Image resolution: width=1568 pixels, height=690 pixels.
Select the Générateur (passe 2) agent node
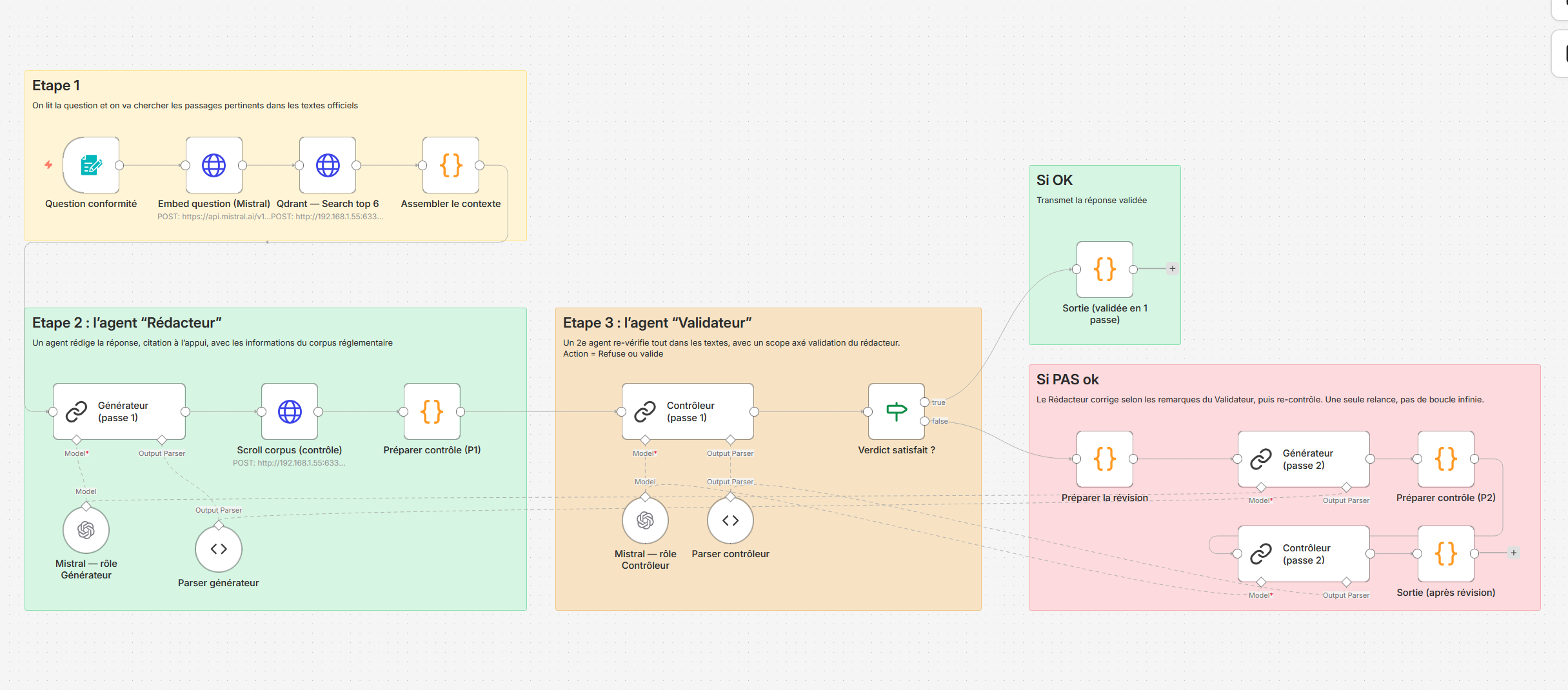click(1304, 459)
